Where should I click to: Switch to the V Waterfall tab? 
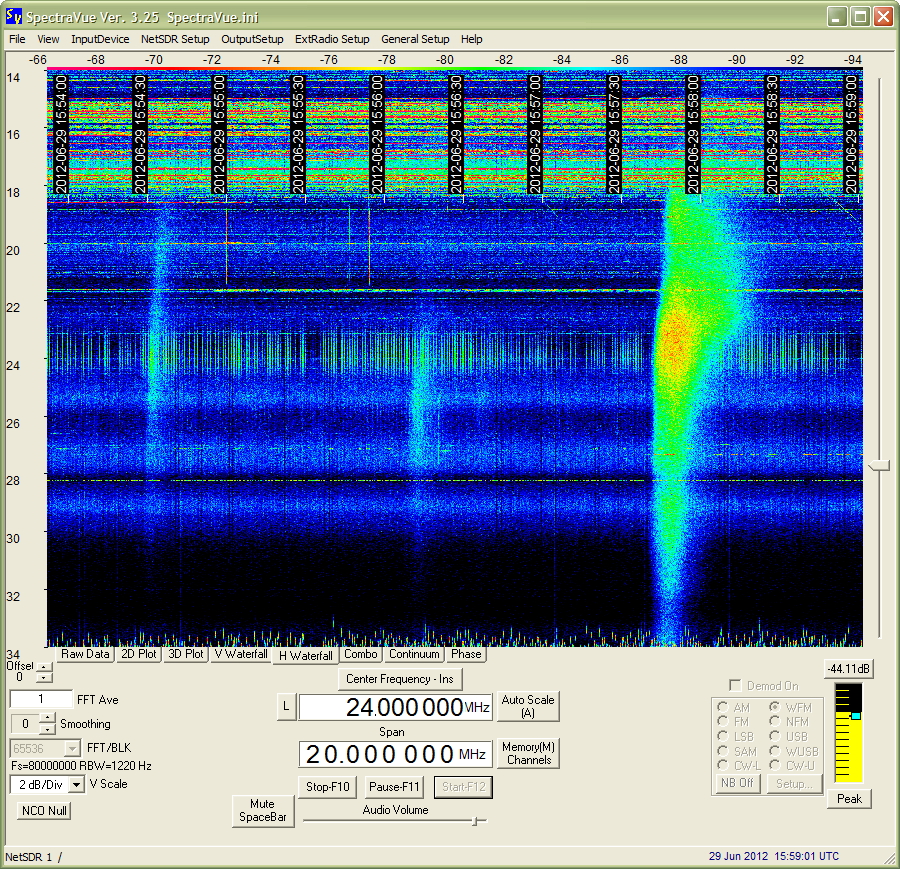tap(241, 654)
